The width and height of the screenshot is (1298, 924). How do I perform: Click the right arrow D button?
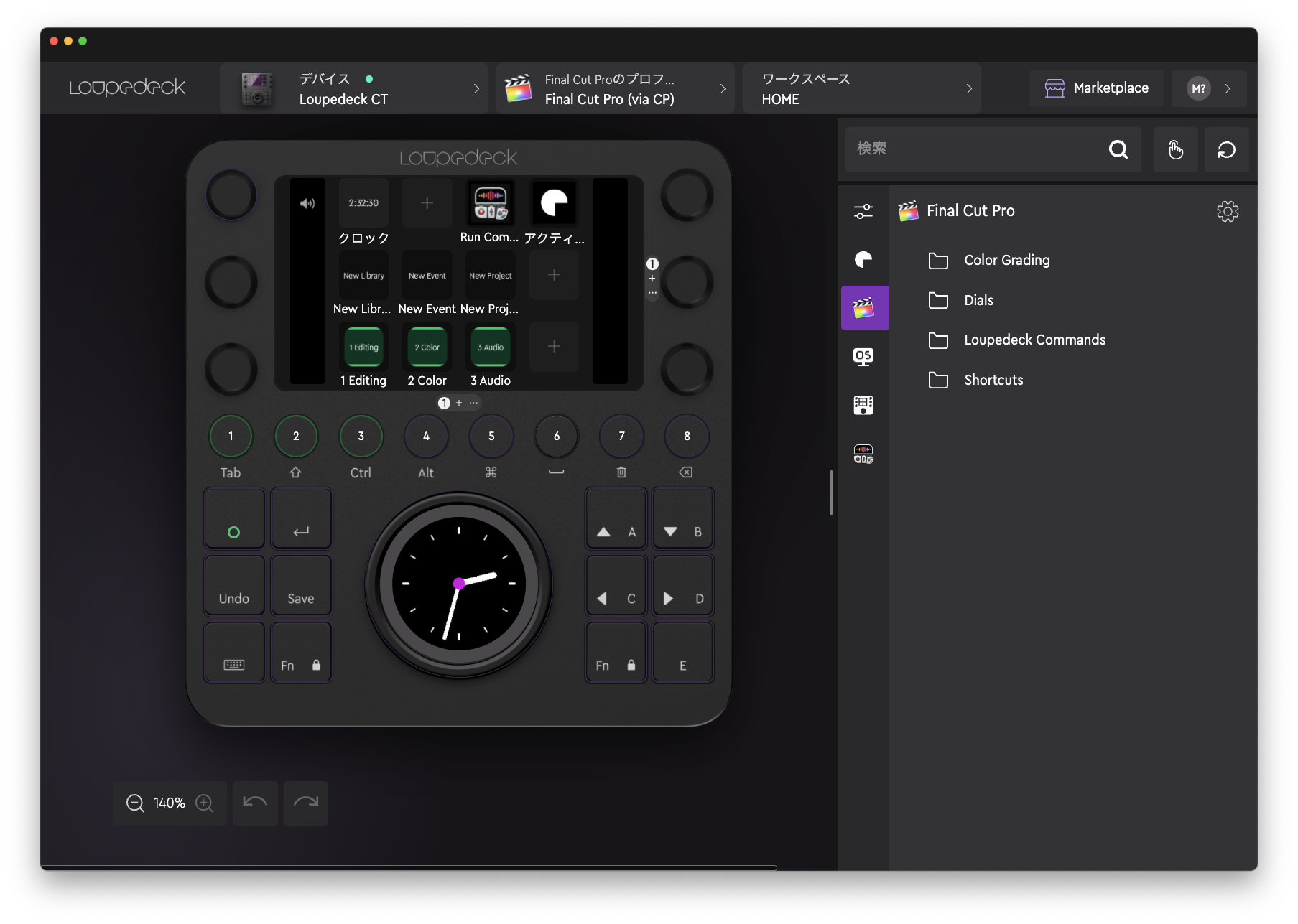point(683,585)
